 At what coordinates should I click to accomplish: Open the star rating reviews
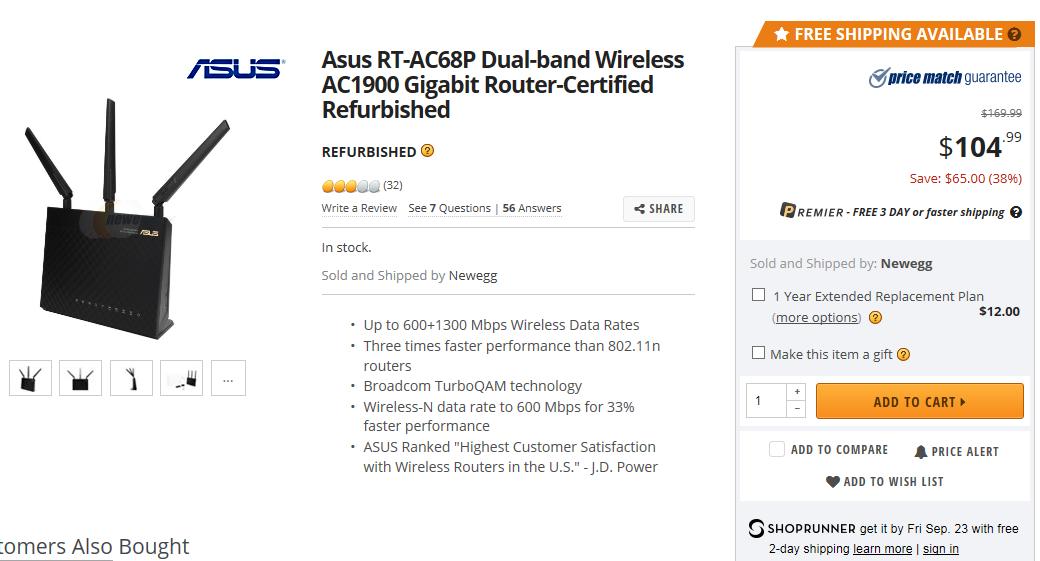pyautogui.click(x=351, y=186)
